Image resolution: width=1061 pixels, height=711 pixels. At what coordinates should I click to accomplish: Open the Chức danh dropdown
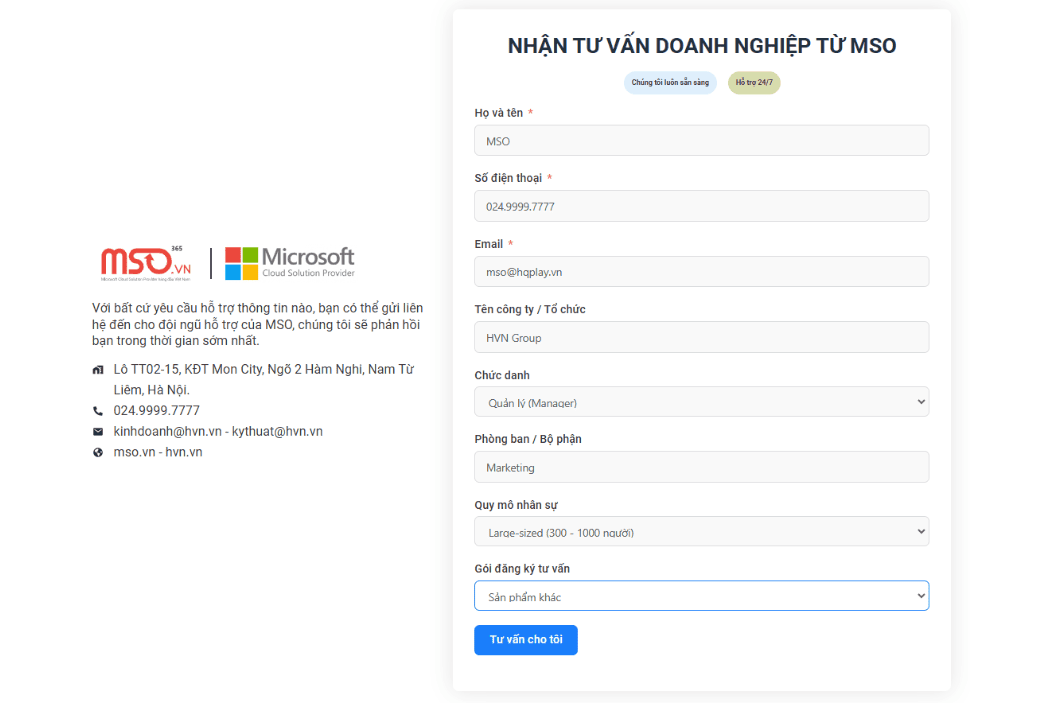click(701, 403)
